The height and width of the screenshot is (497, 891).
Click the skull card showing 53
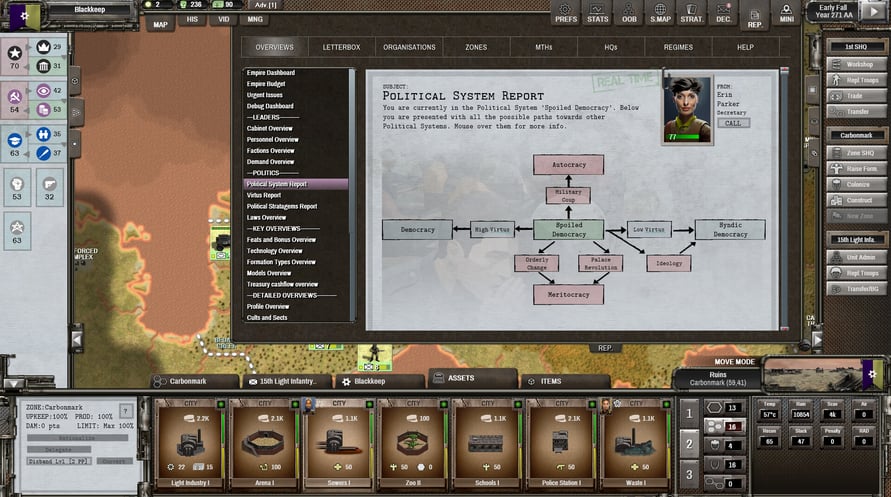(x=17, y=188)
